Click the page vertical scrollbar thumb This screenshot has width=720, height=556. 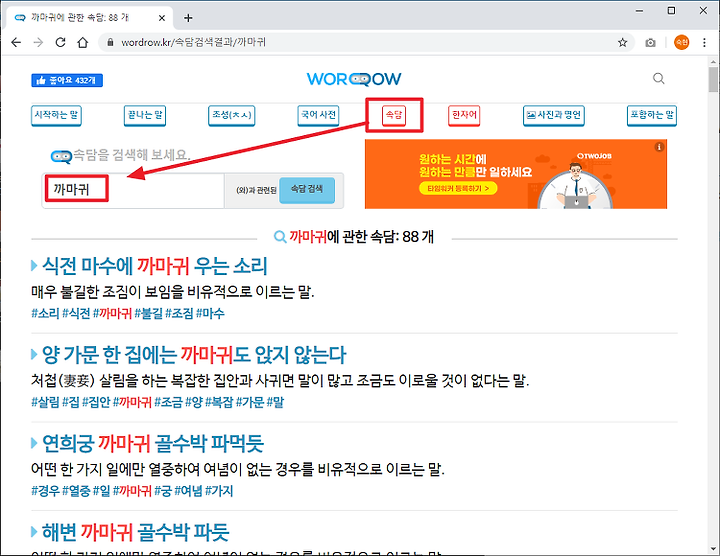coord(713,79)
